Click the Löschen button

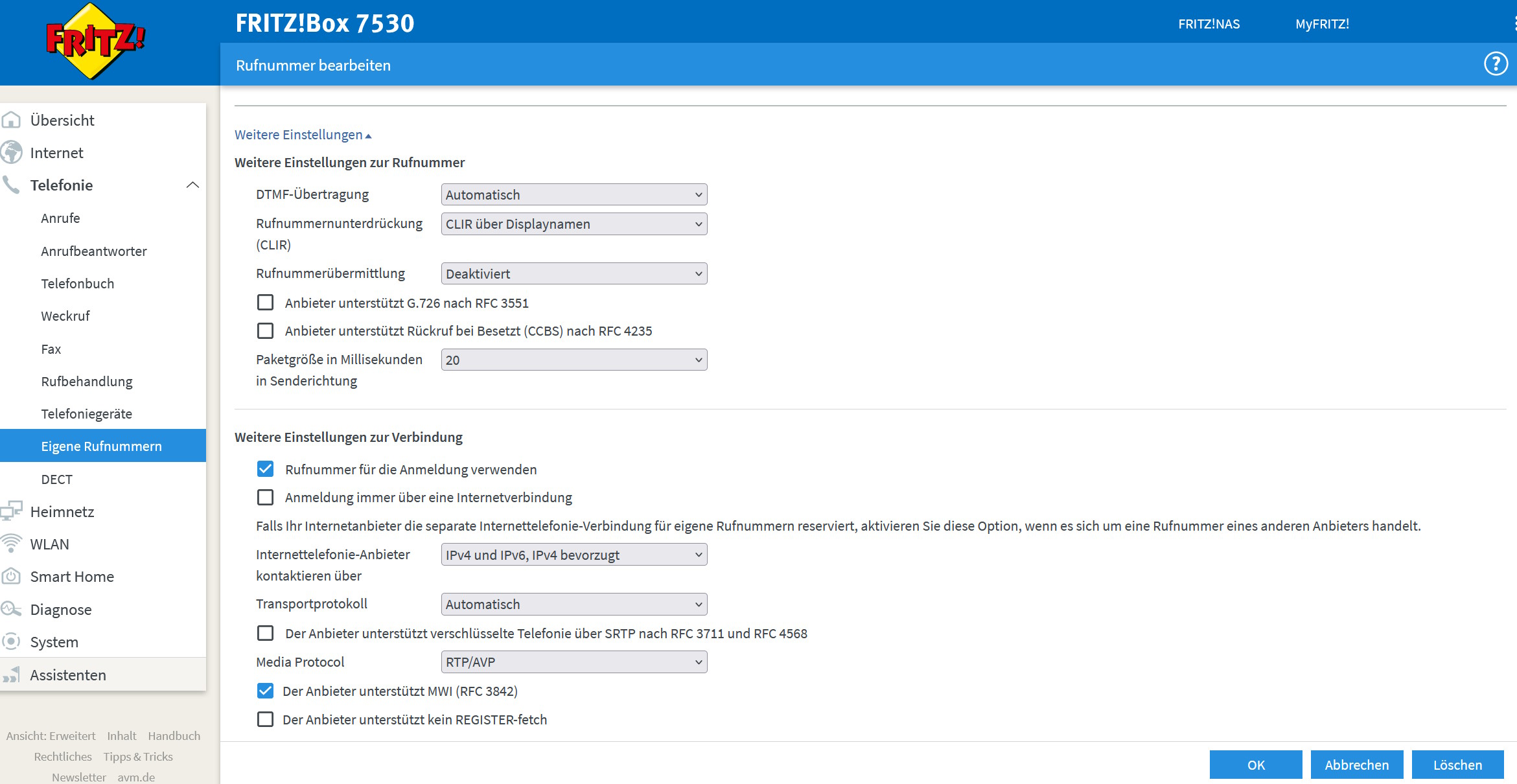[1457, 765]
